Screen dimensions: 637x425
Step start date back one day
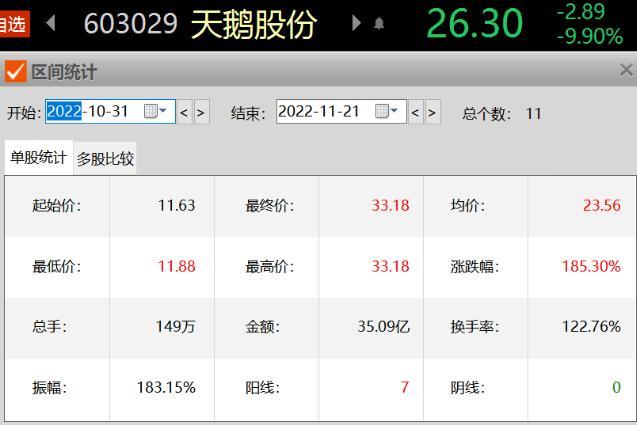[x=184, y=113]
